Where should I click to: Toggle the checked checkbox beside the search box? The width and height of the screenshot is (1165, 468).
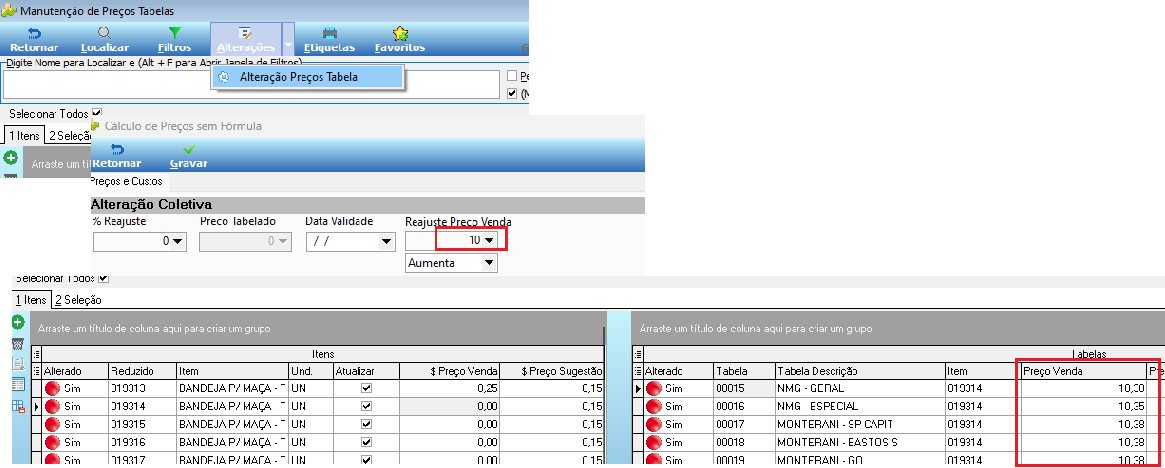coord(511,93)
